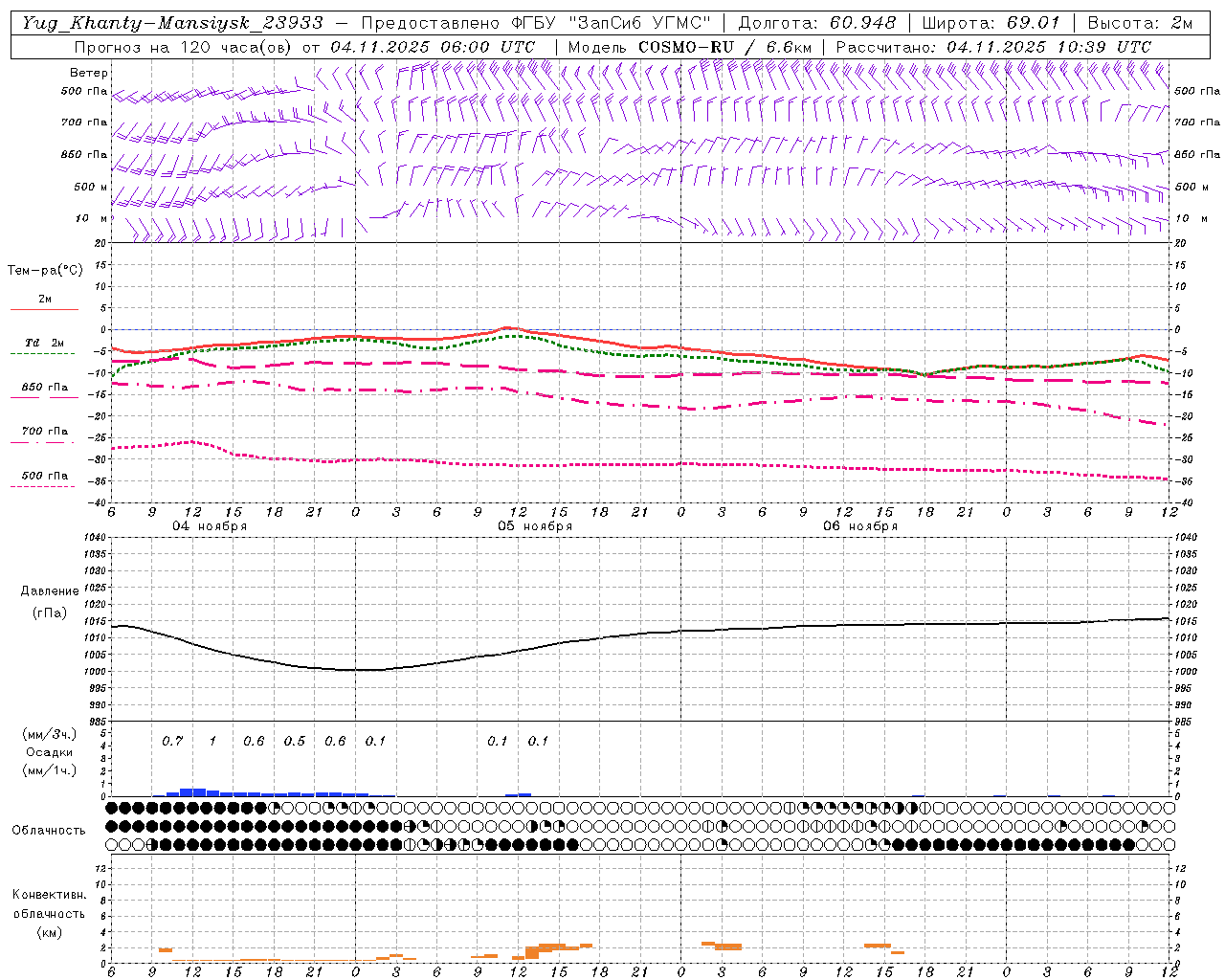Screen dimensions: 1225x980
Task: Click the (гПа) unit label under Давление
Action: point(50,613)
